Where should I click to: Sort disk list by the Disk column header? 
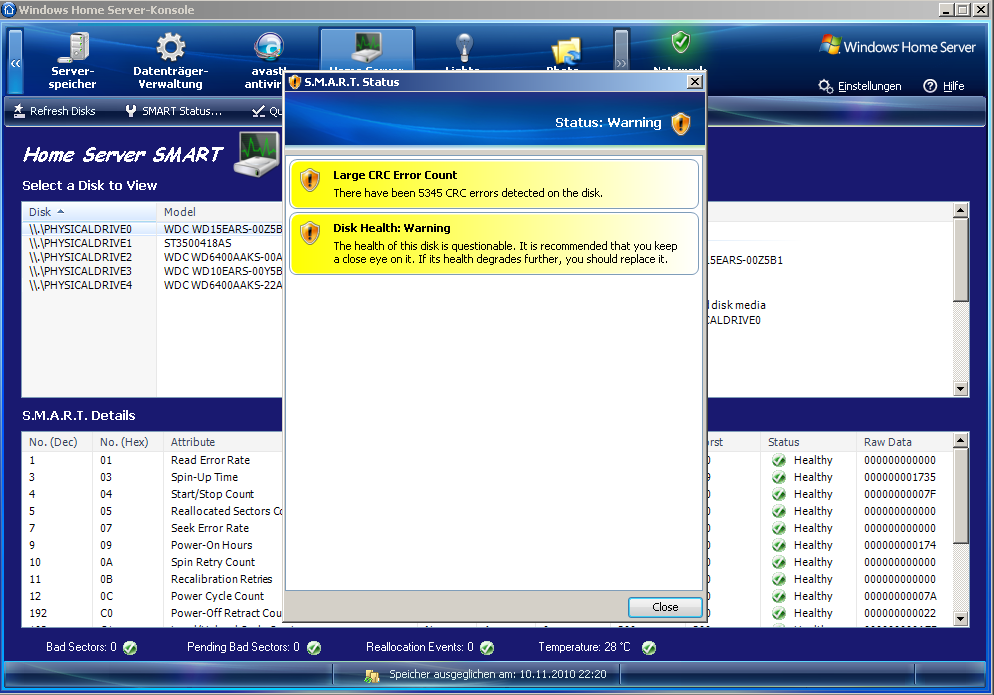click(x=89, y=212)
